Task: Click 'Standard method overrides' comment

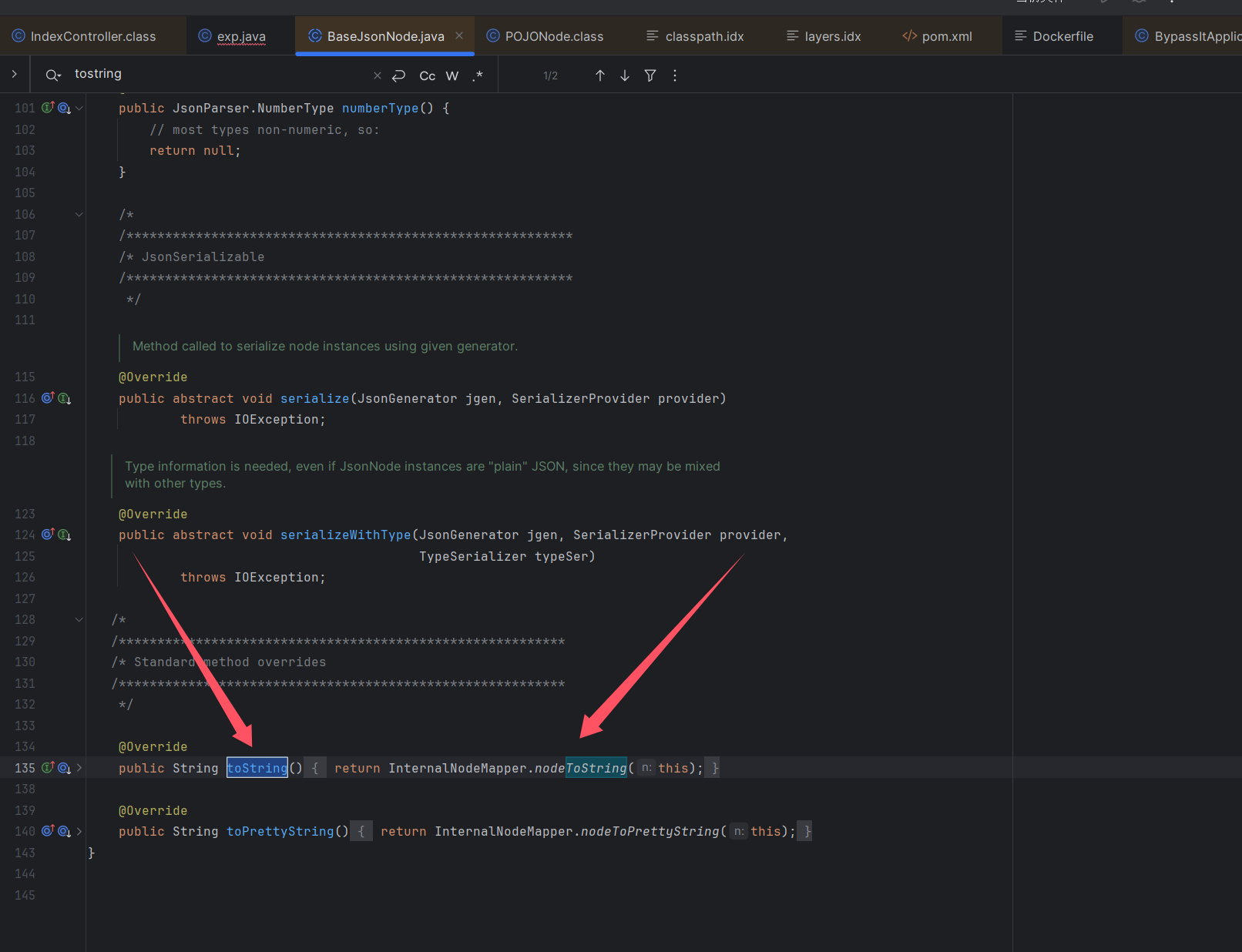Action: click(219, 662)
